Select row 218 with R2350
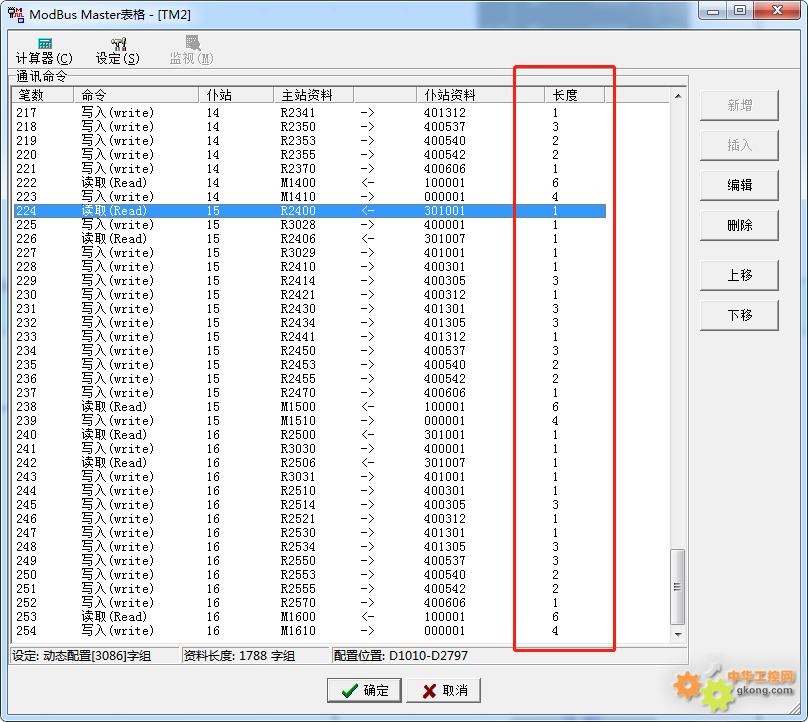Screen dimensions: 808x722 click(309, 127)
